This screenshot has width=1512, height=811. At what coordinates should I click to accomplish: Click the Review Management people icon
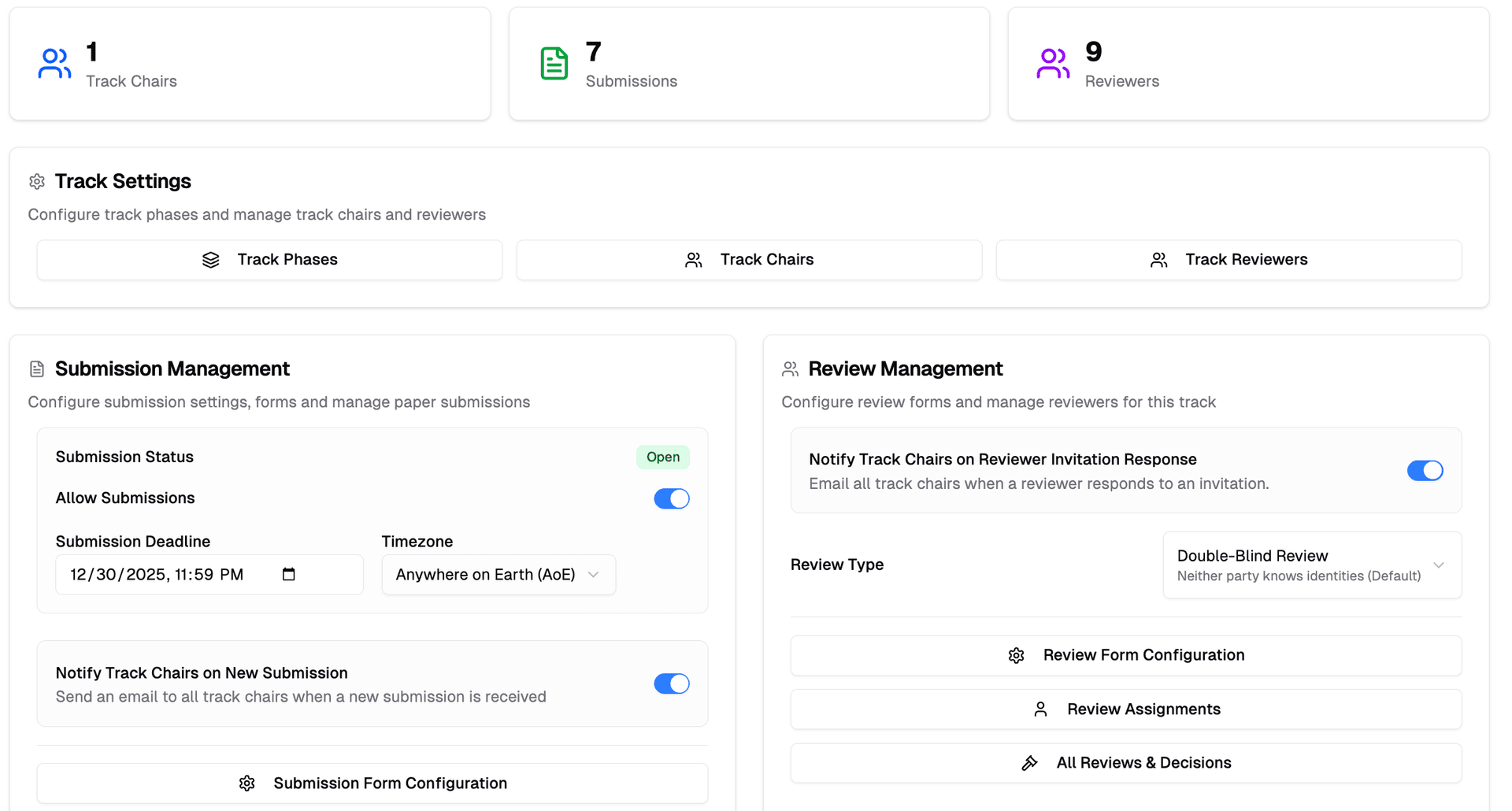point(790,368)
